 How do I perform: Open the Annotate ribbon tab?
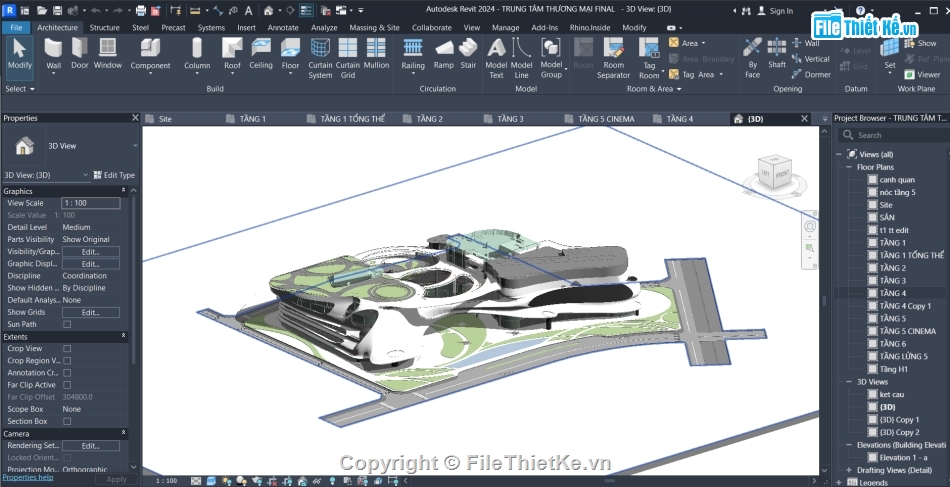pyautogui.click(x=283, y=27)
